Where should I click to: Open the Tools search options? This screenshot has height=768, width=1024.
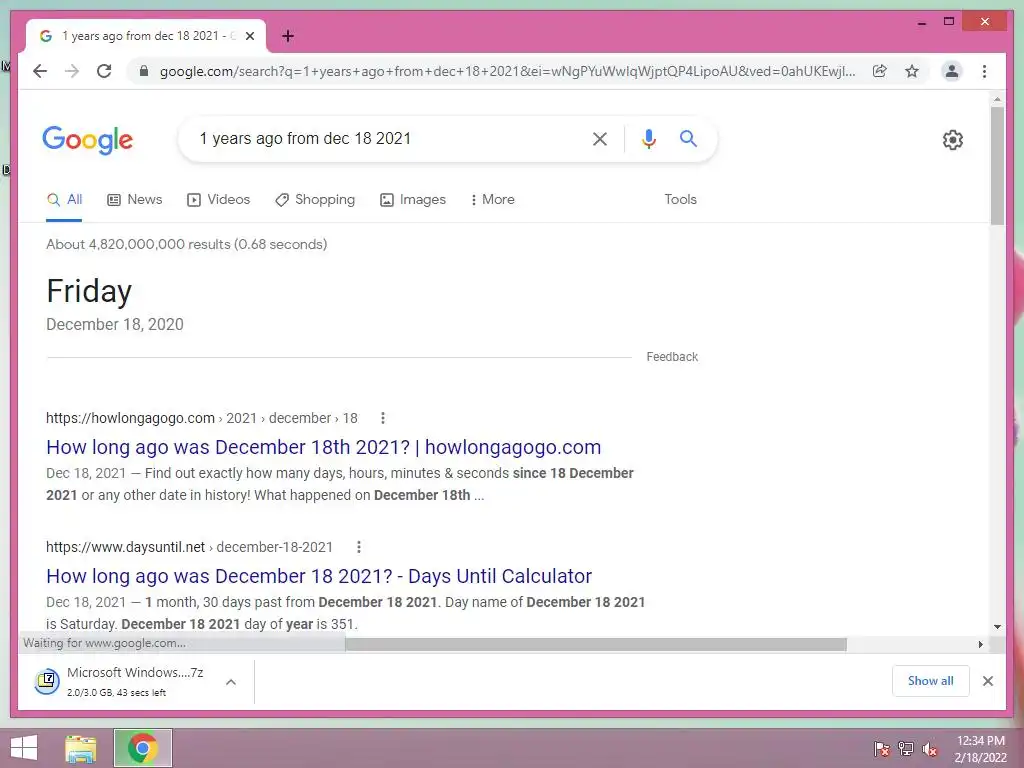point(680,200)
